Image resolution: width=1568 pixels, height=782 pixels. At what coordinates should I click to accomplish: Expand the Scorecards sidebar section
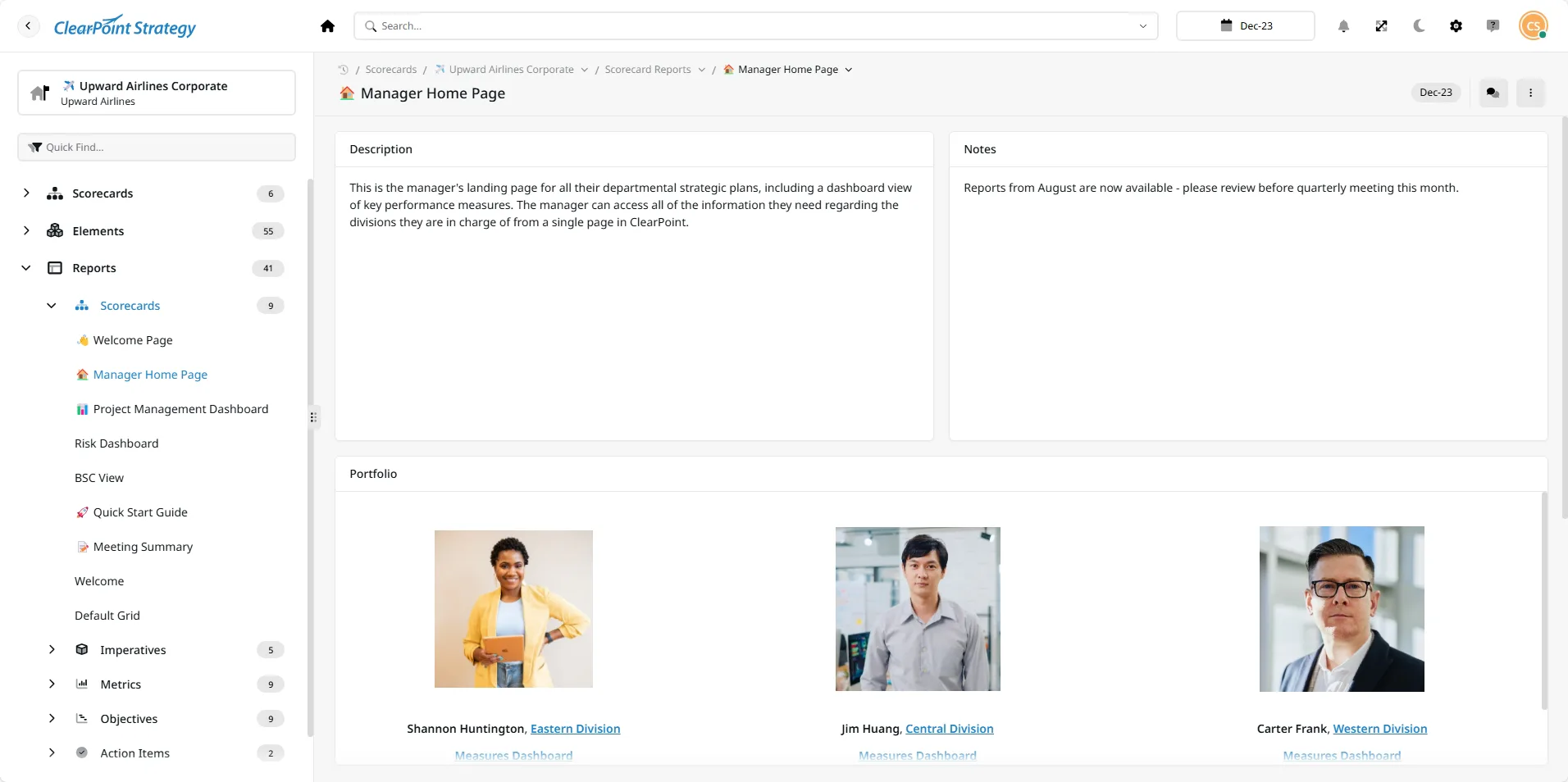(x=26, y=193)
